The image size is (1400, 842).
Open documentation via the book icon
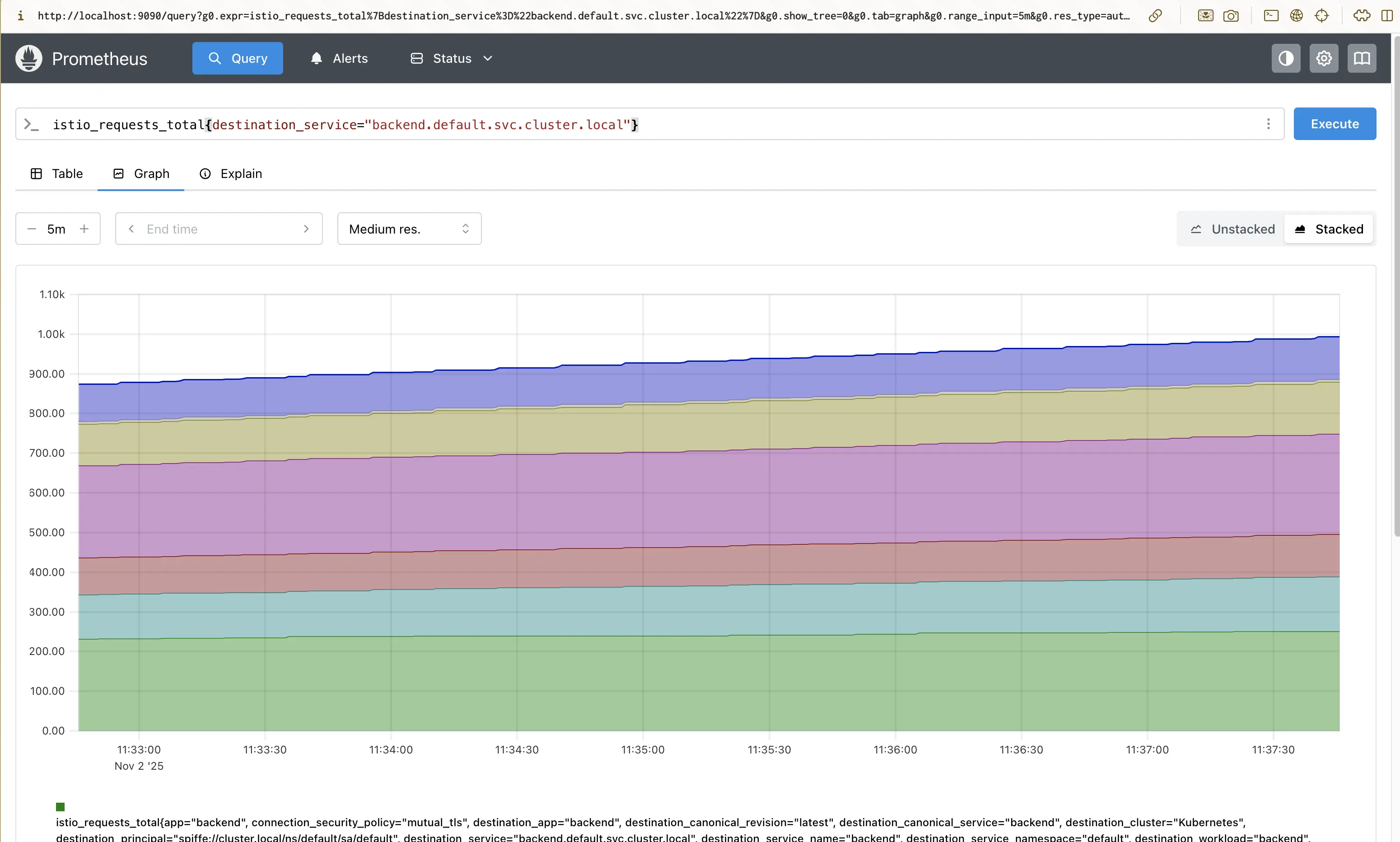tap(1362, 58)
